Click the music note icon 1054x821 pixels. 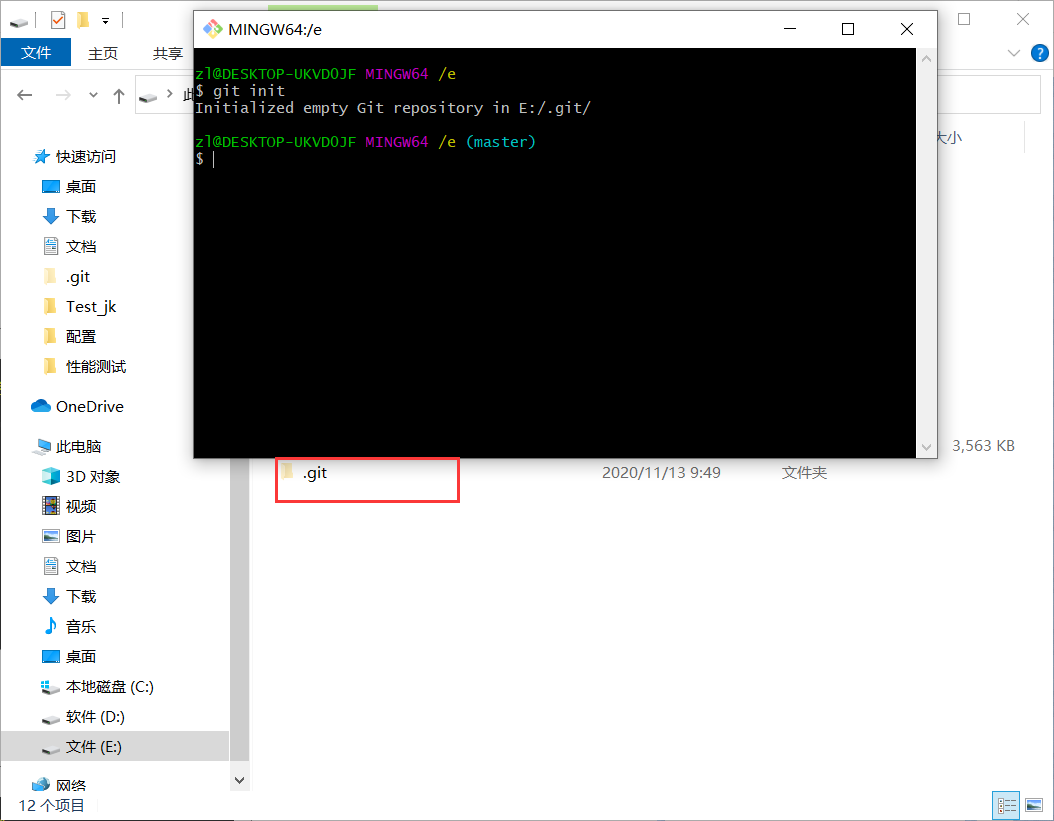pyautogui.click(x=50, y=626)
